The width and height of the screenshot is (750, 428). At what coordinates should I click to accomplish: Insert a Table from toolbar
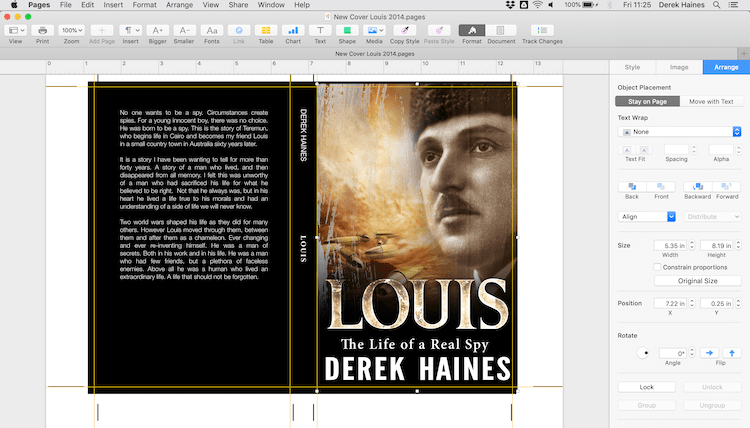(266, 30)
